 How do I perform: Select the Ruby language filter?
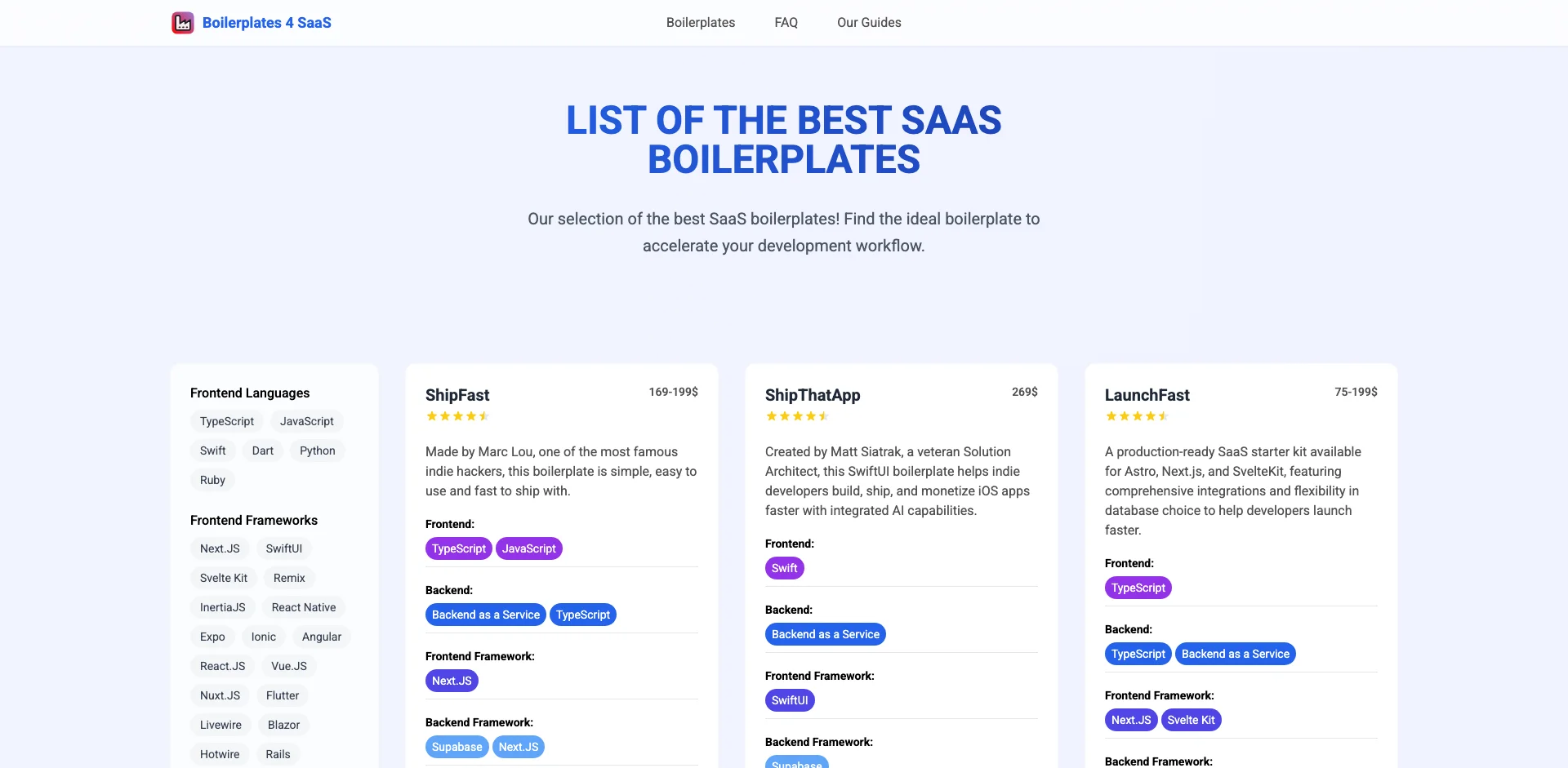(212, 479)
